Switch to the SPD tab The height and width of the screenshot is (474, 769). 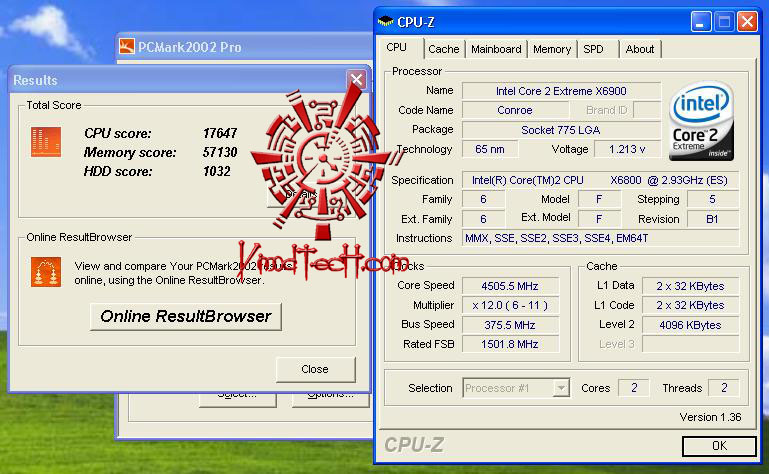coord(593,49)
